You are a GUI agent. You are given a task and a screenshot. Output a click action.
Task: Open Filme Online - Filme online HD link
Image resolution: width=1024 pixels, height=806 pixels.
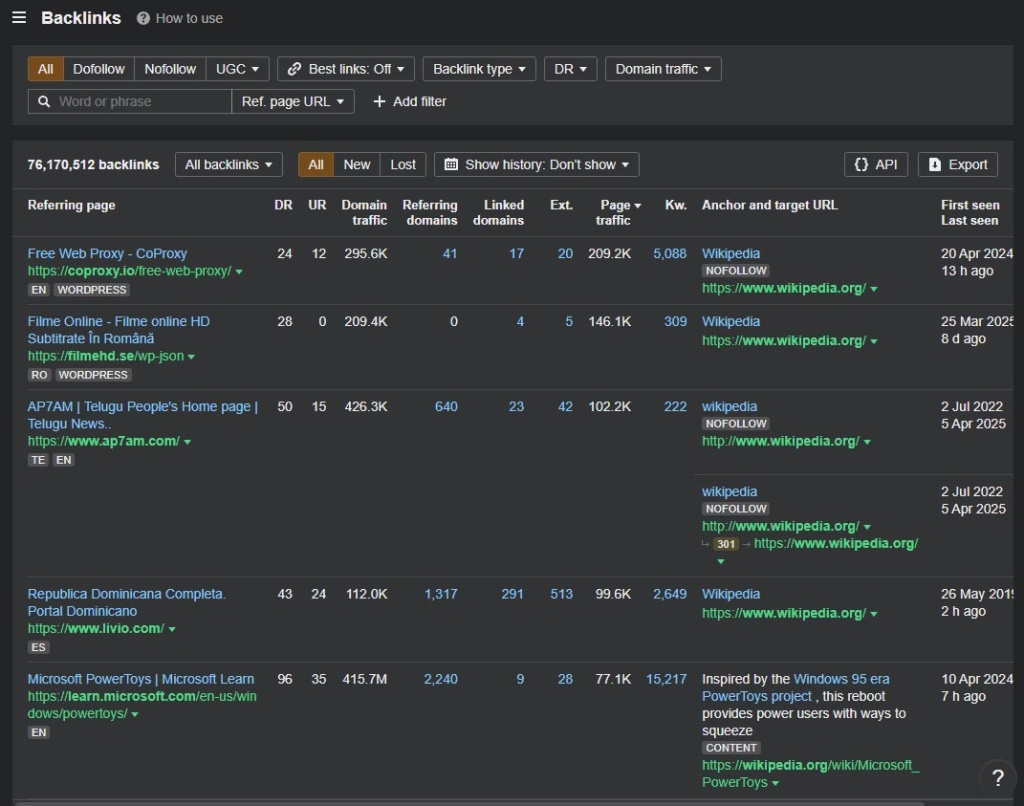pos(118,330)
